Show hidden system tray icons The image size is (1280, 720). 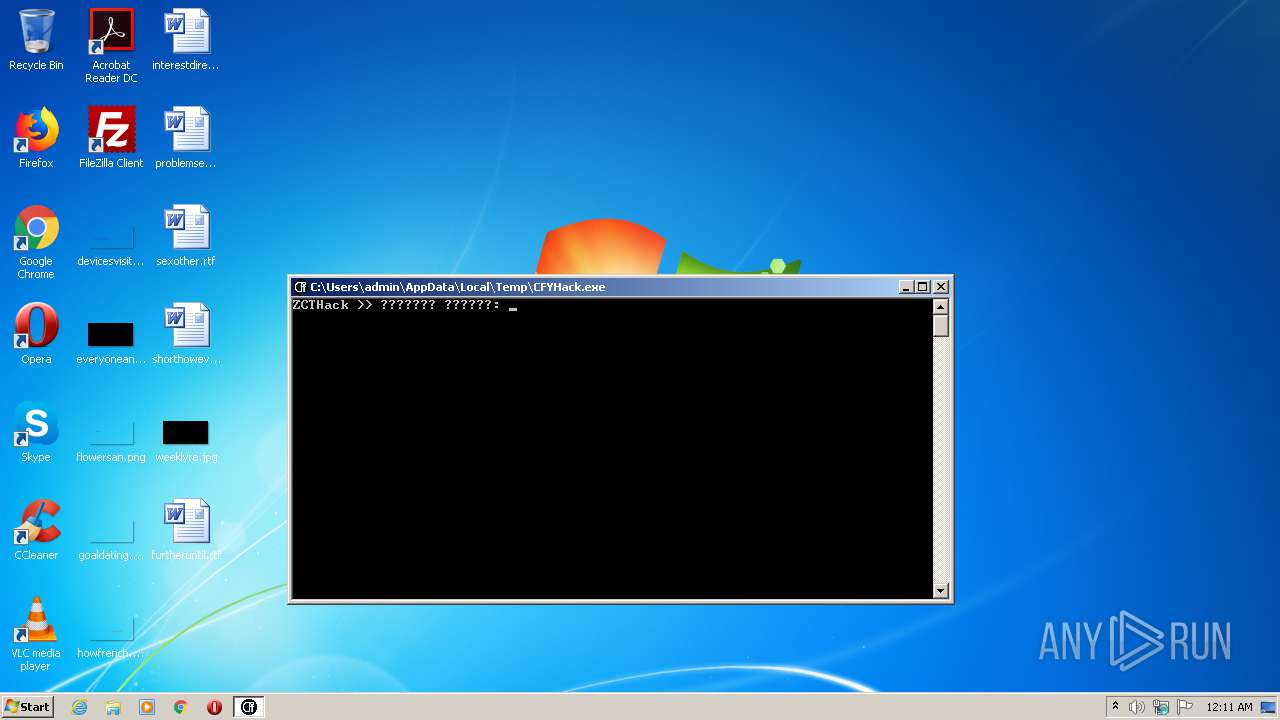tap(1115, 707)
